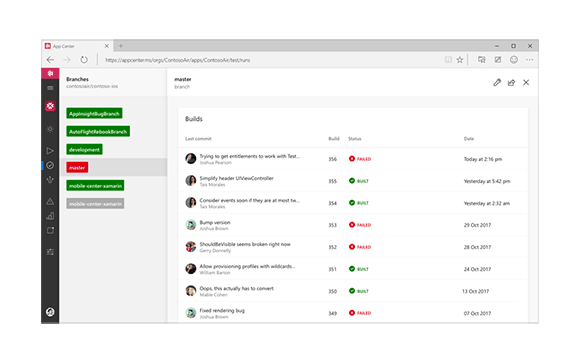Open the Diagnostics warning triangle icon
This screenshot has height=363, width=580.
coord(50,201)
